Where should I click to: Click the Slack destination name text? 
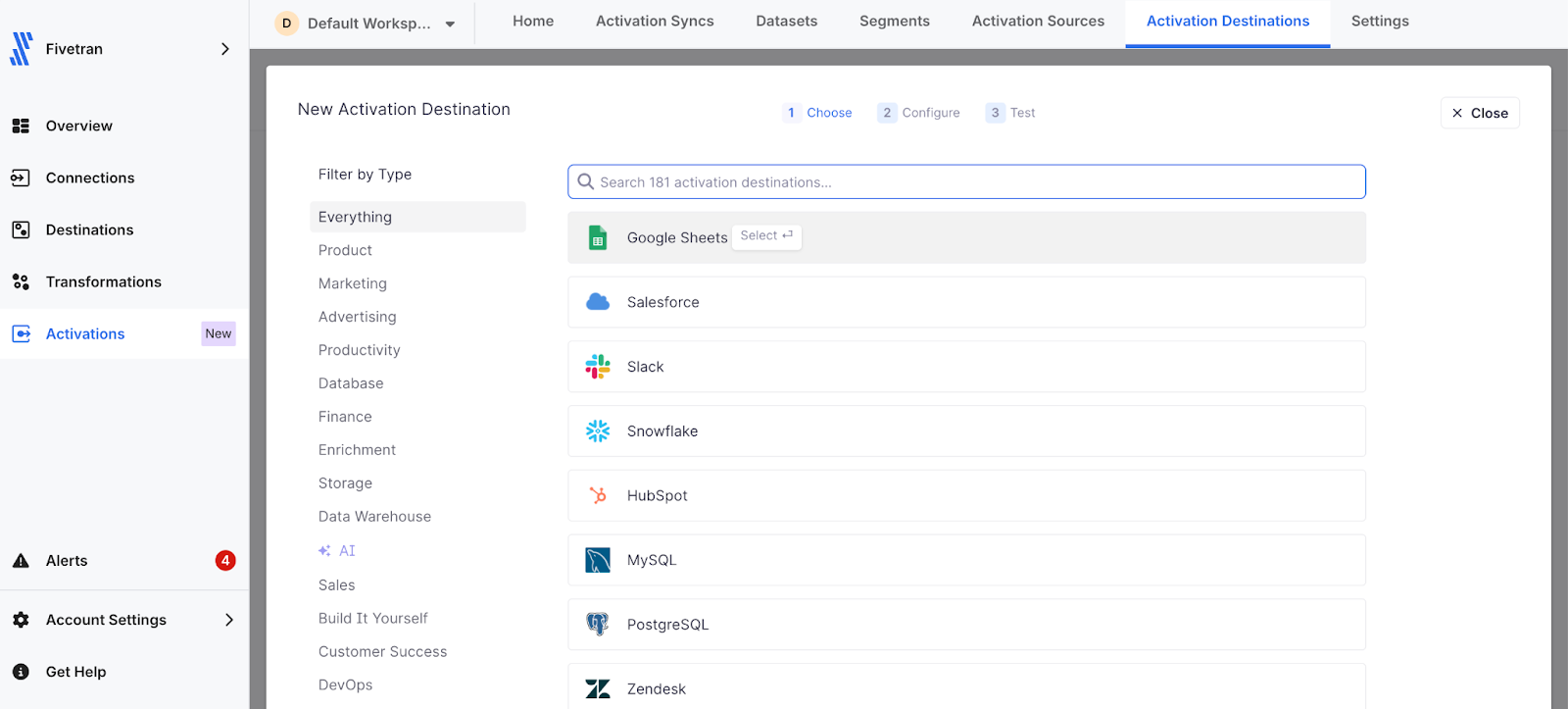646,367
